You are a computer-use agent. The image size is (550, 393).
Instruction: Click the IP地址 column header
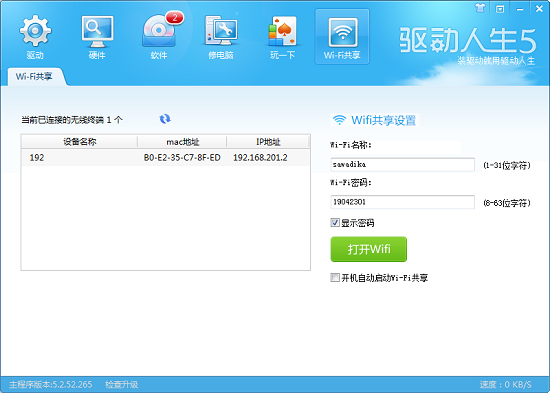(268, 142)
